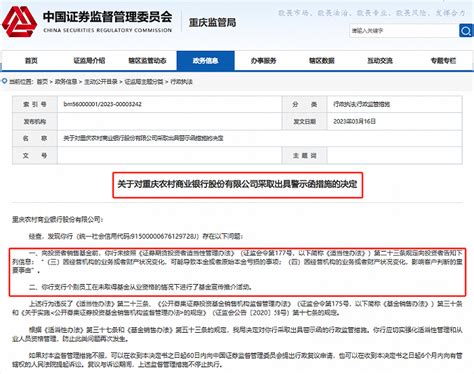Click 证监局主题分类 breadcrumb link
This screenshot has width=474, height=374.
(x=144, y=82)
